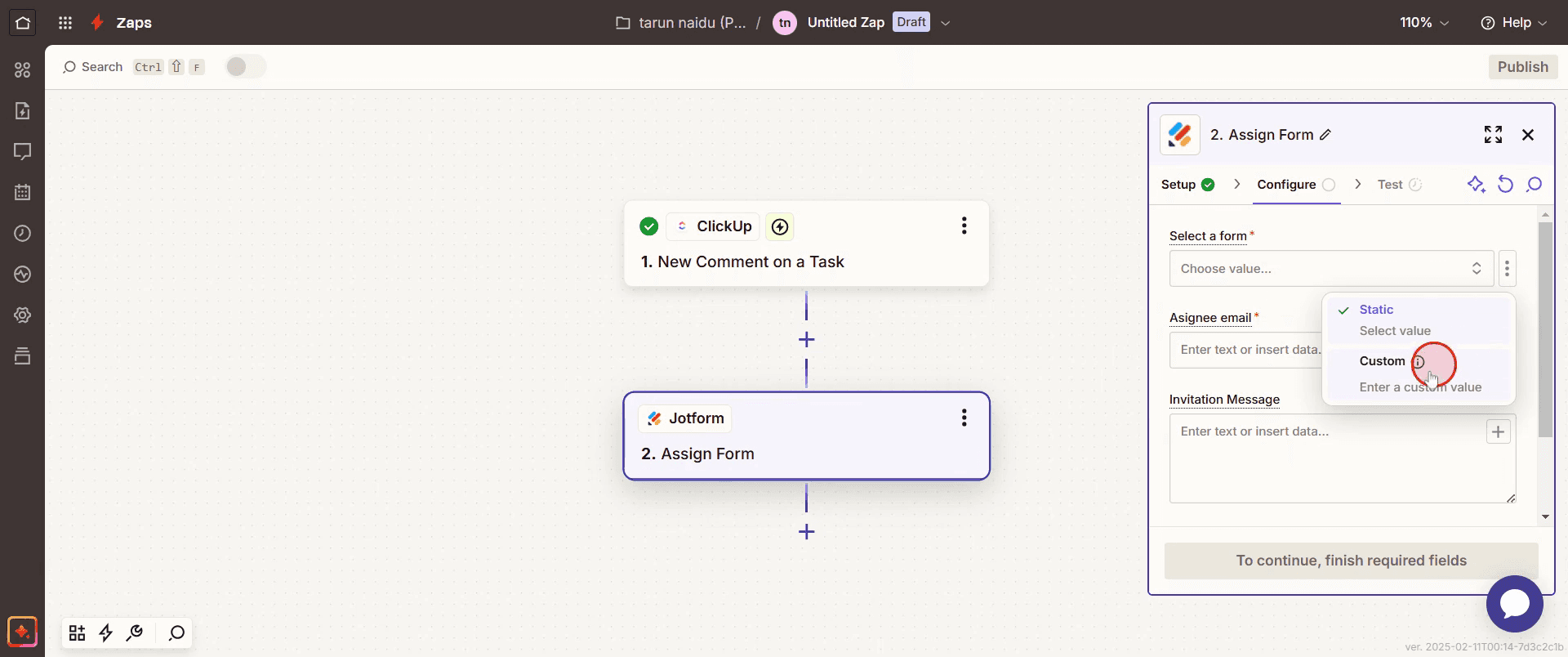This screenshot has height=657, width=1568.
Task: Click the refresh fields arrow icon
Action: coord(1505,185)
